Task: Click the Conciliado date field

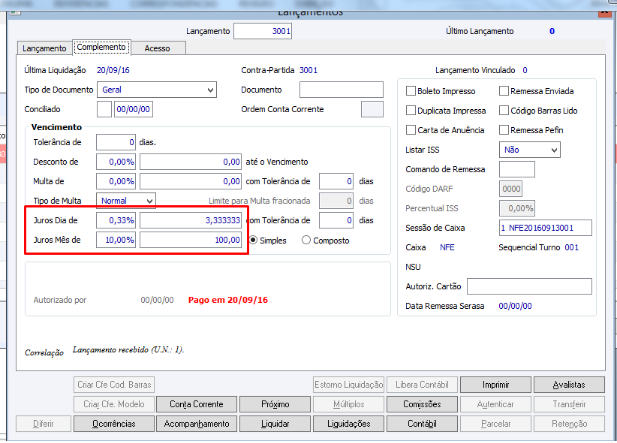Action: click(x=133, y=109)
